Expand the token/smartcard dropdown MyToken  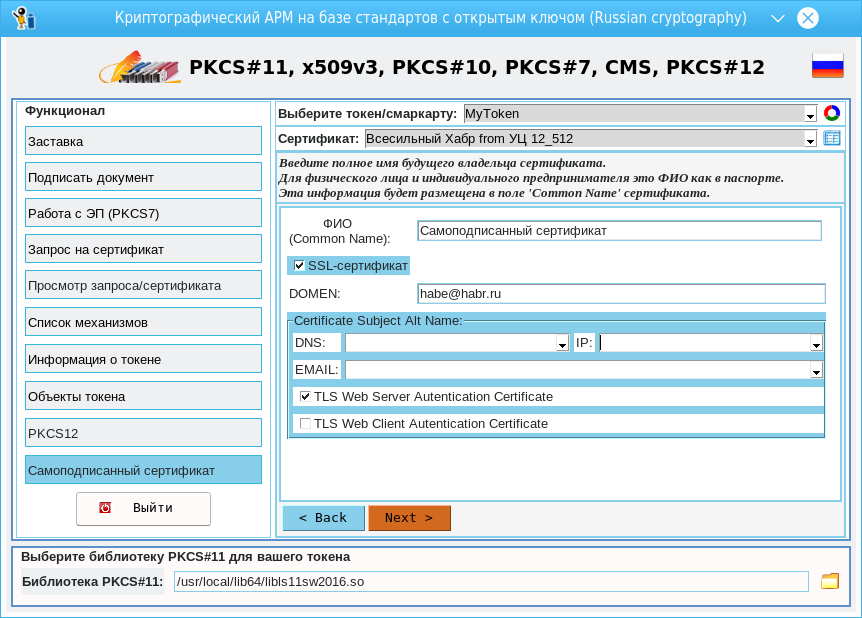coord(810,114)
